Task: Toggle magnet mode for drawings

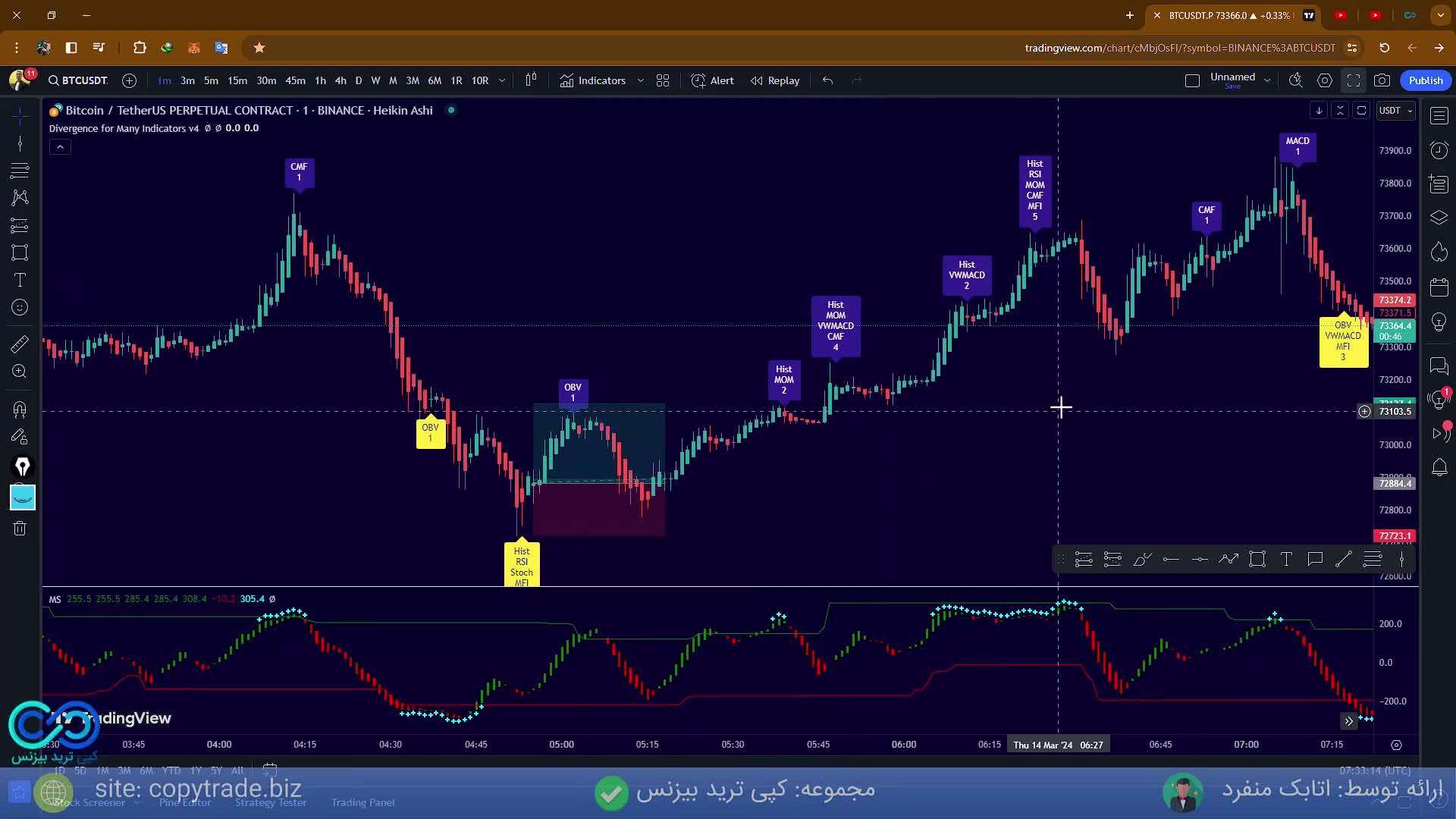Action: pyautogui.click(x=20, y=410)
